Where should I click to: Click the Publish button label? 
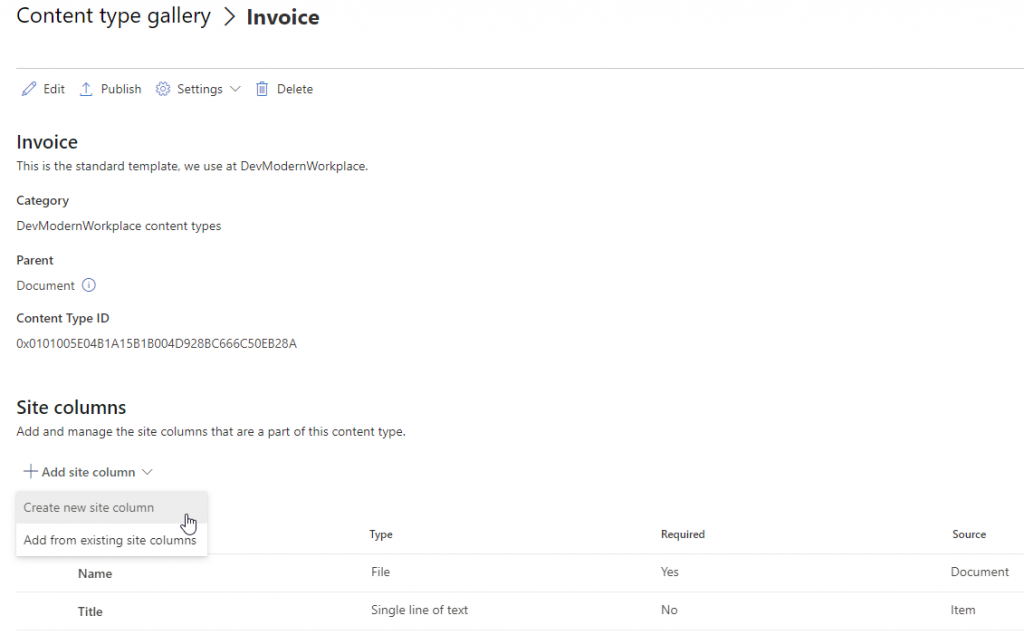120,88
